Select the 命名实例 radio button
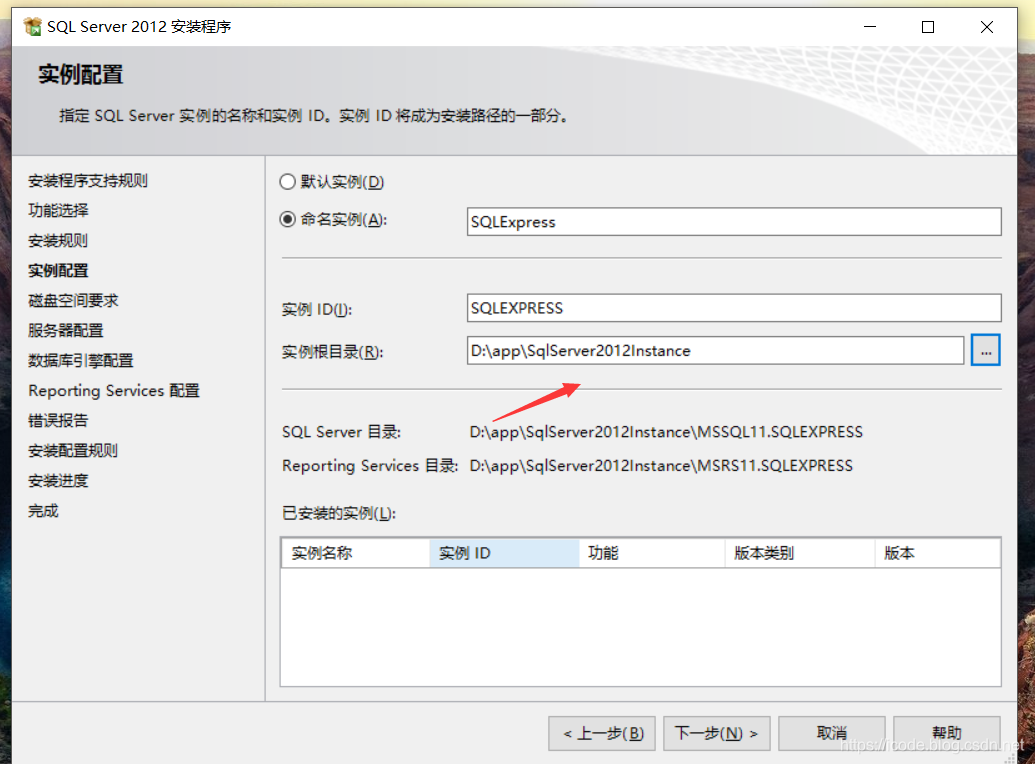Viewport: 1035px width, 764px height. [287, 219]
